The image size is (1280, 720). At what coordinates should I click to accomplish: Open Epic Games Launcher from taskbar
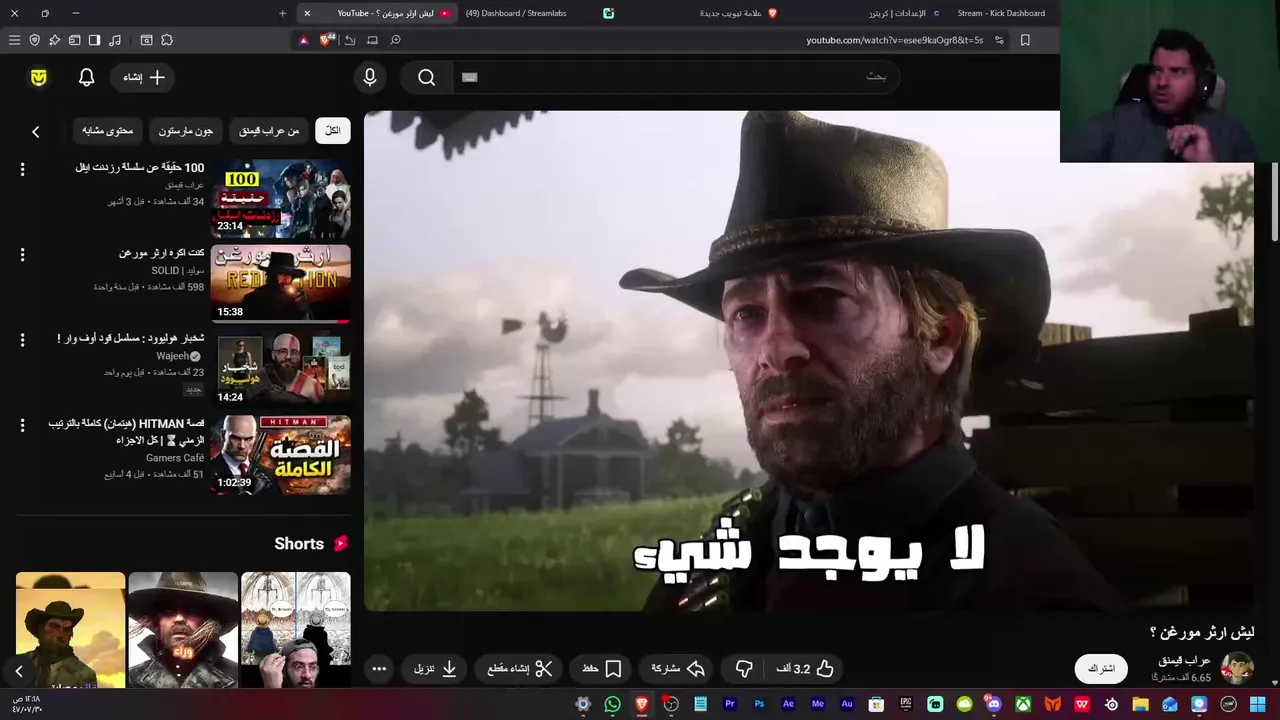pyautogui.click(x=906, y=704)
